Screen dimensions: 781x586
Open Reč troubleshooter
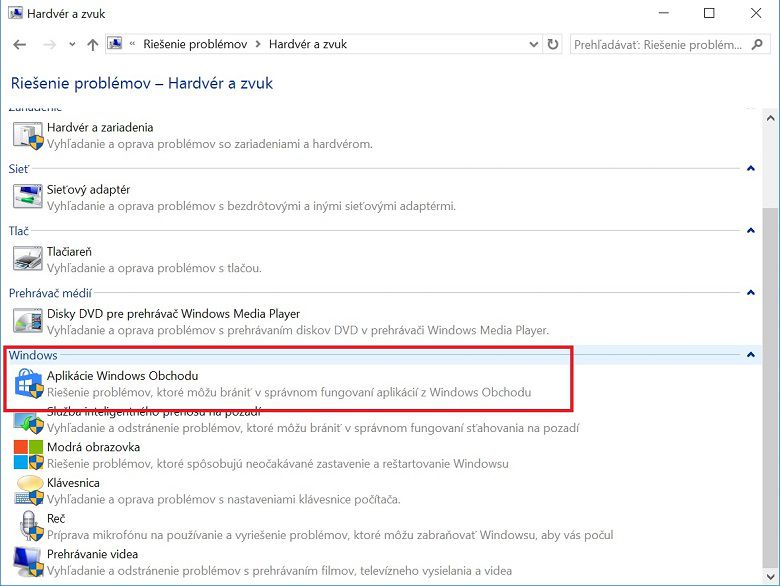pyautogui.click(x=56, y=519)
